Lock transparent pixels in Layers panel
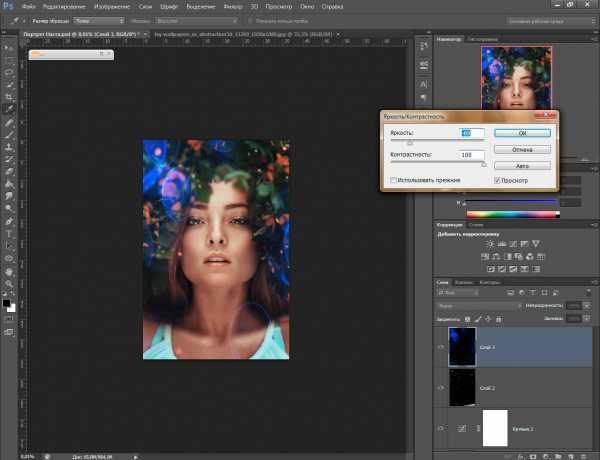600x460 pixels. (468, 319)
